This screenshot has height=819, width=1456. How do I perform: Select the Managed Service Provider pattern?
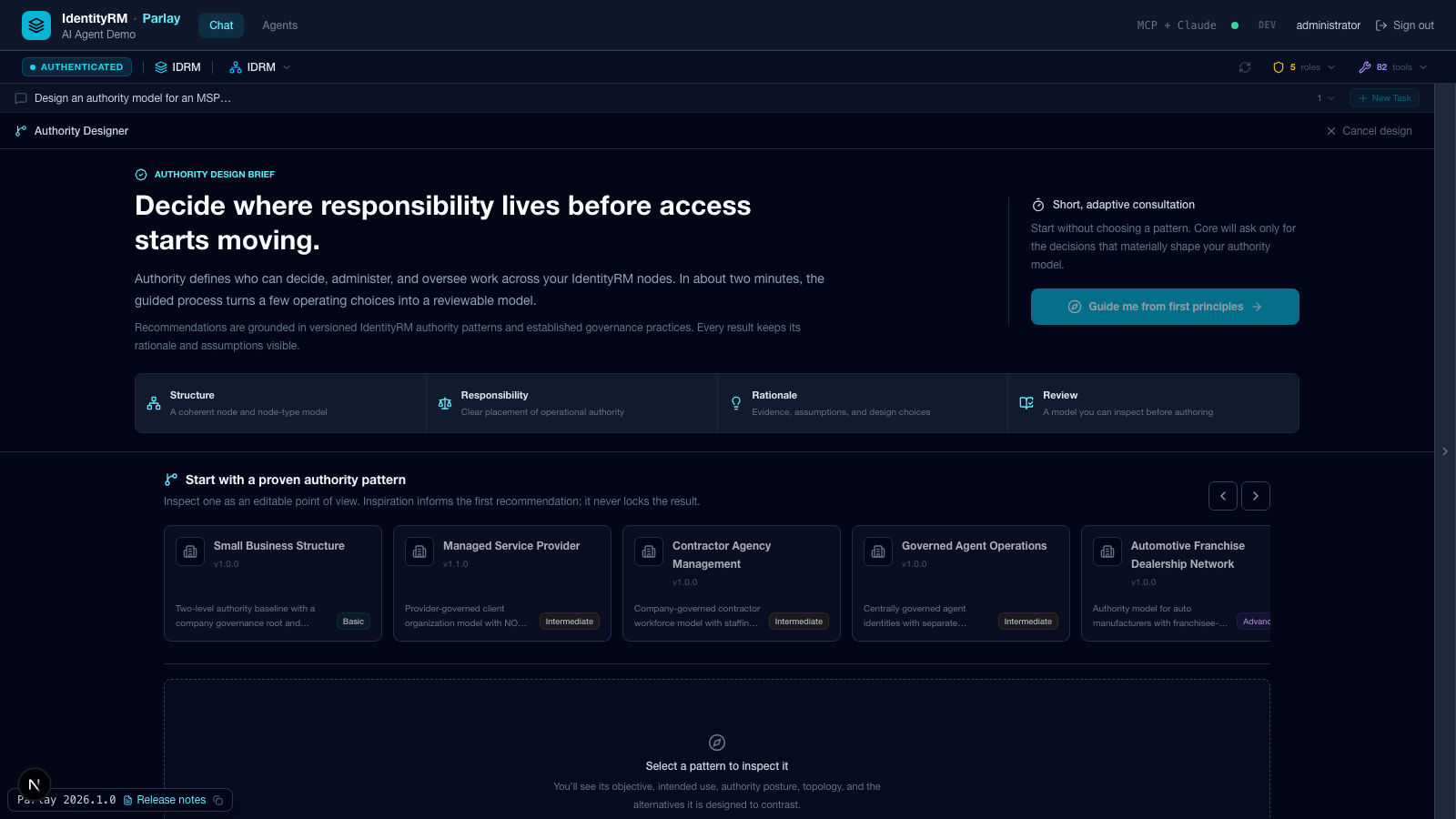(x=502, y=583)
